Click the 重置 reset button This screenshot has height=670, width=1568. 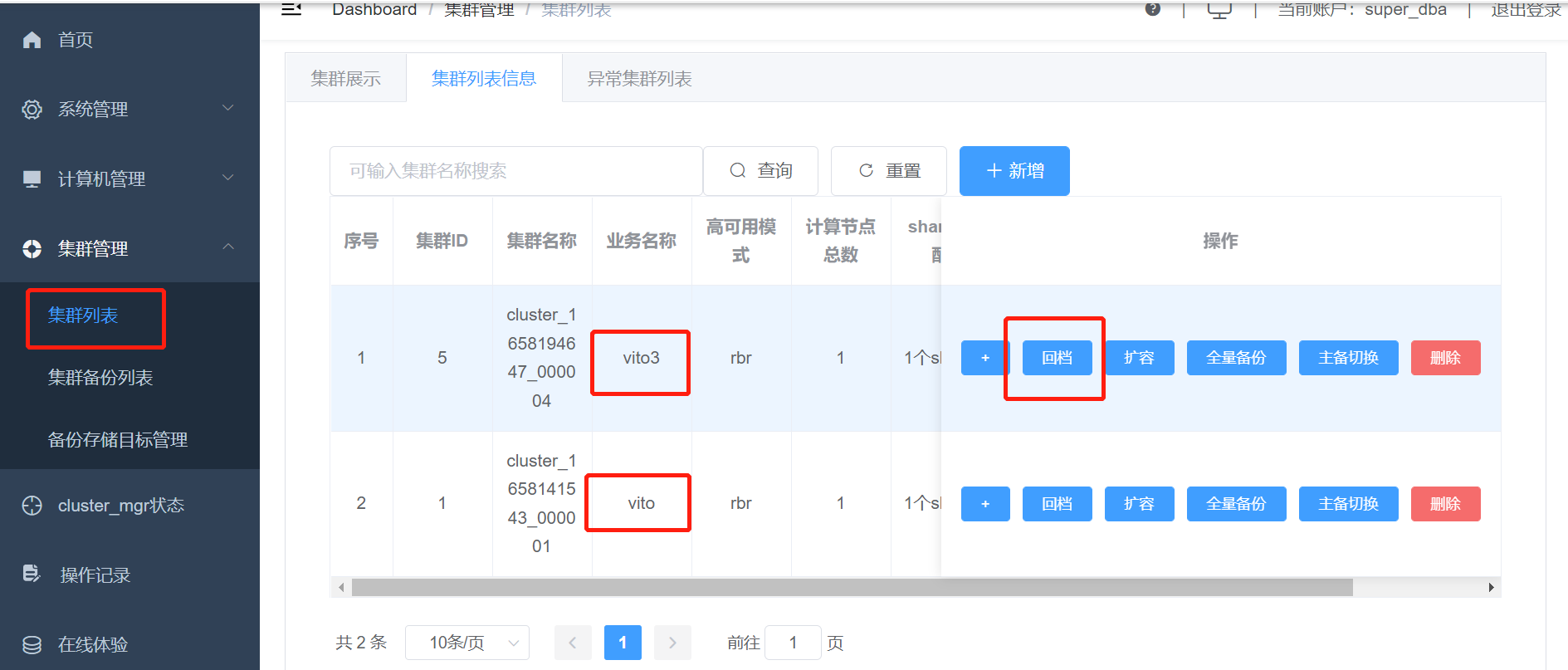pyautogui.click(x=889, y=171)
